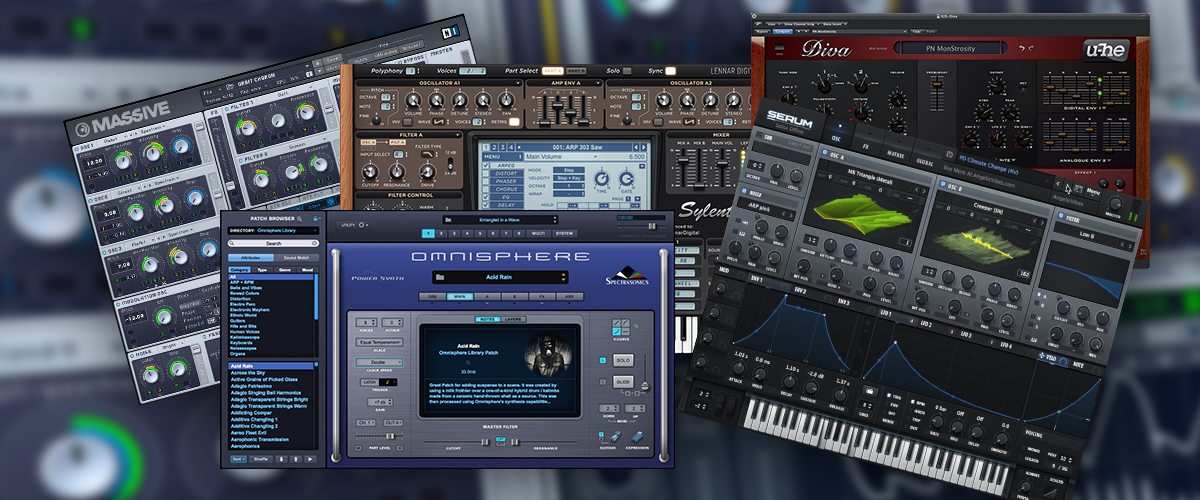The image size is (1200, 500).
Task: Open the Equal Temperament scale dropdown
Action: click(x=379, y=342)
